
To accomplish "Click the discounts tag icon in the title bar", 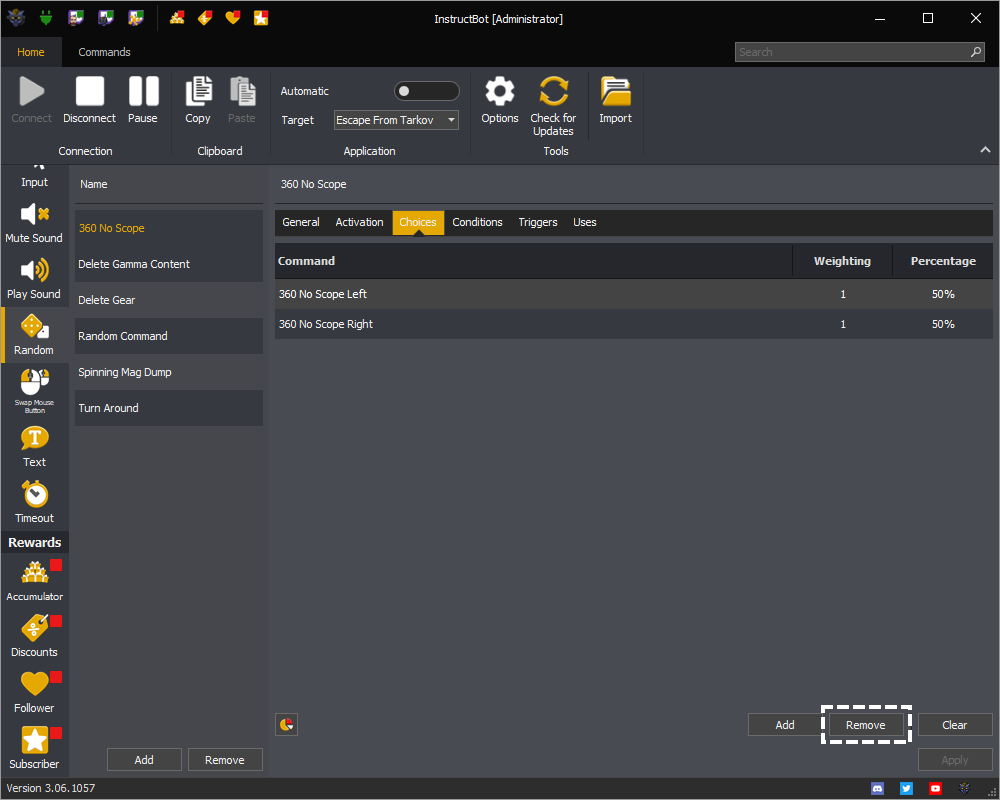I will 205,18.
